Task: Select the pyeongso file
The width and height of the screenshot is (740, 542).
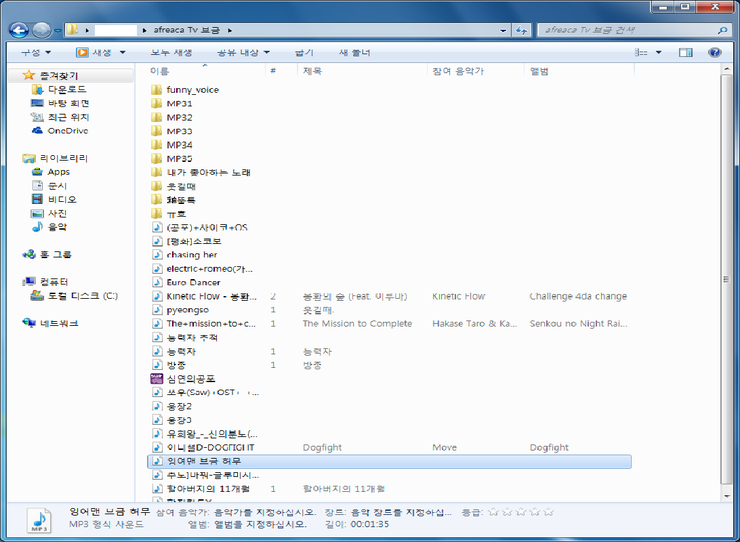Action: point(181,310)
